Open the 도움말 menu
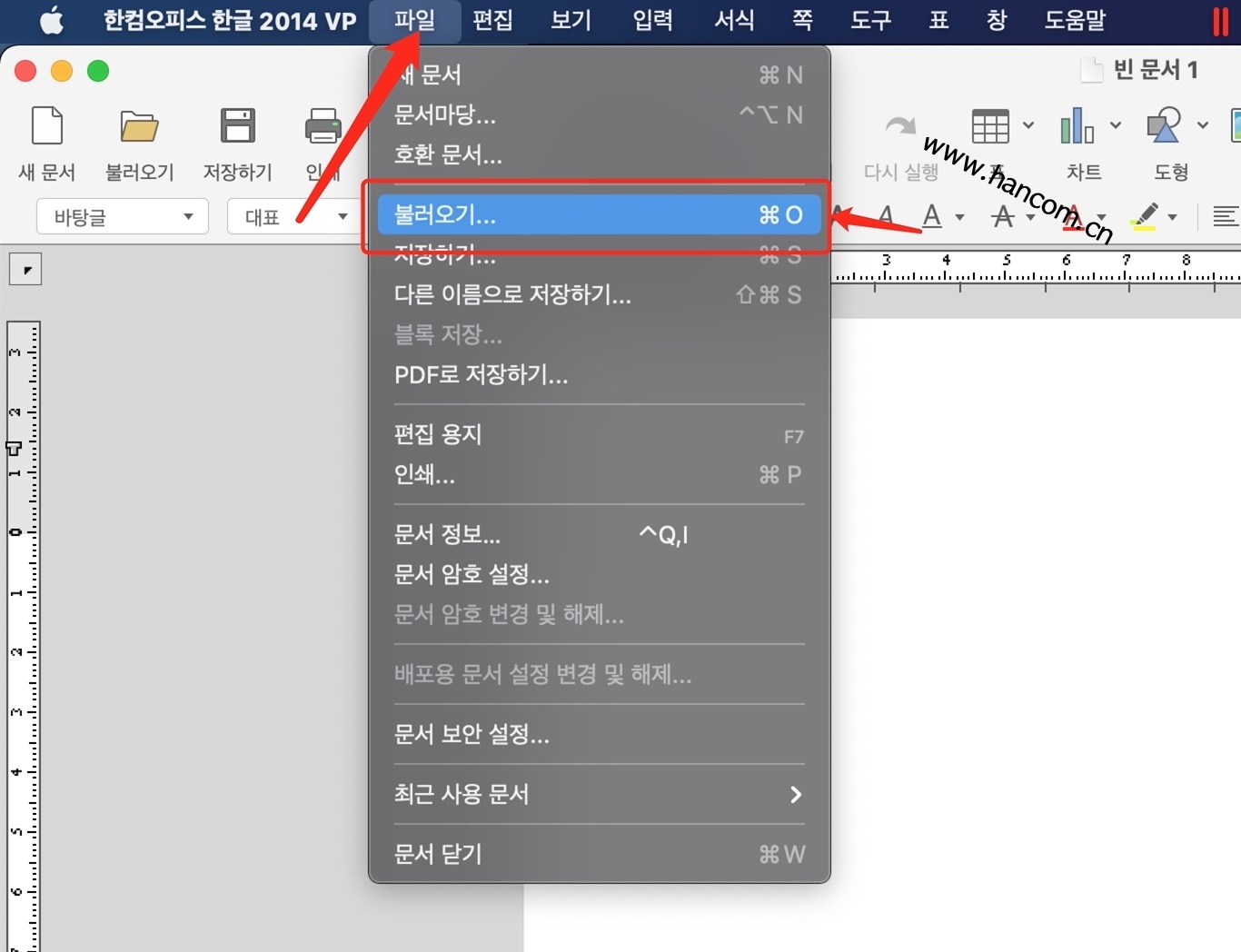The height and width of the screenshot is (952, 1241). point(1075,21)
